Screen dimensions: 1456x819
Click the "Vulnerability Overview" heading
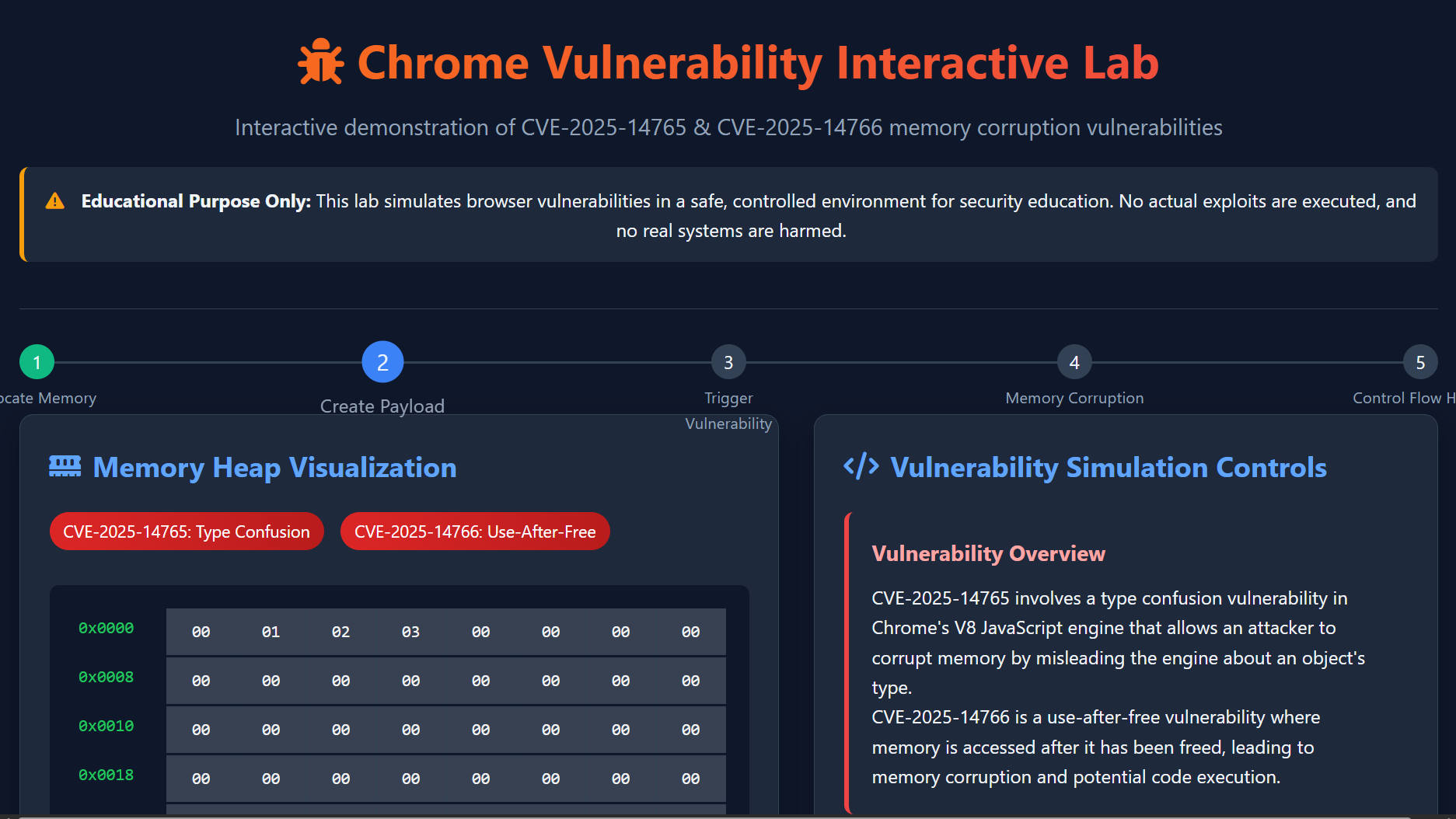coord(988,553)
